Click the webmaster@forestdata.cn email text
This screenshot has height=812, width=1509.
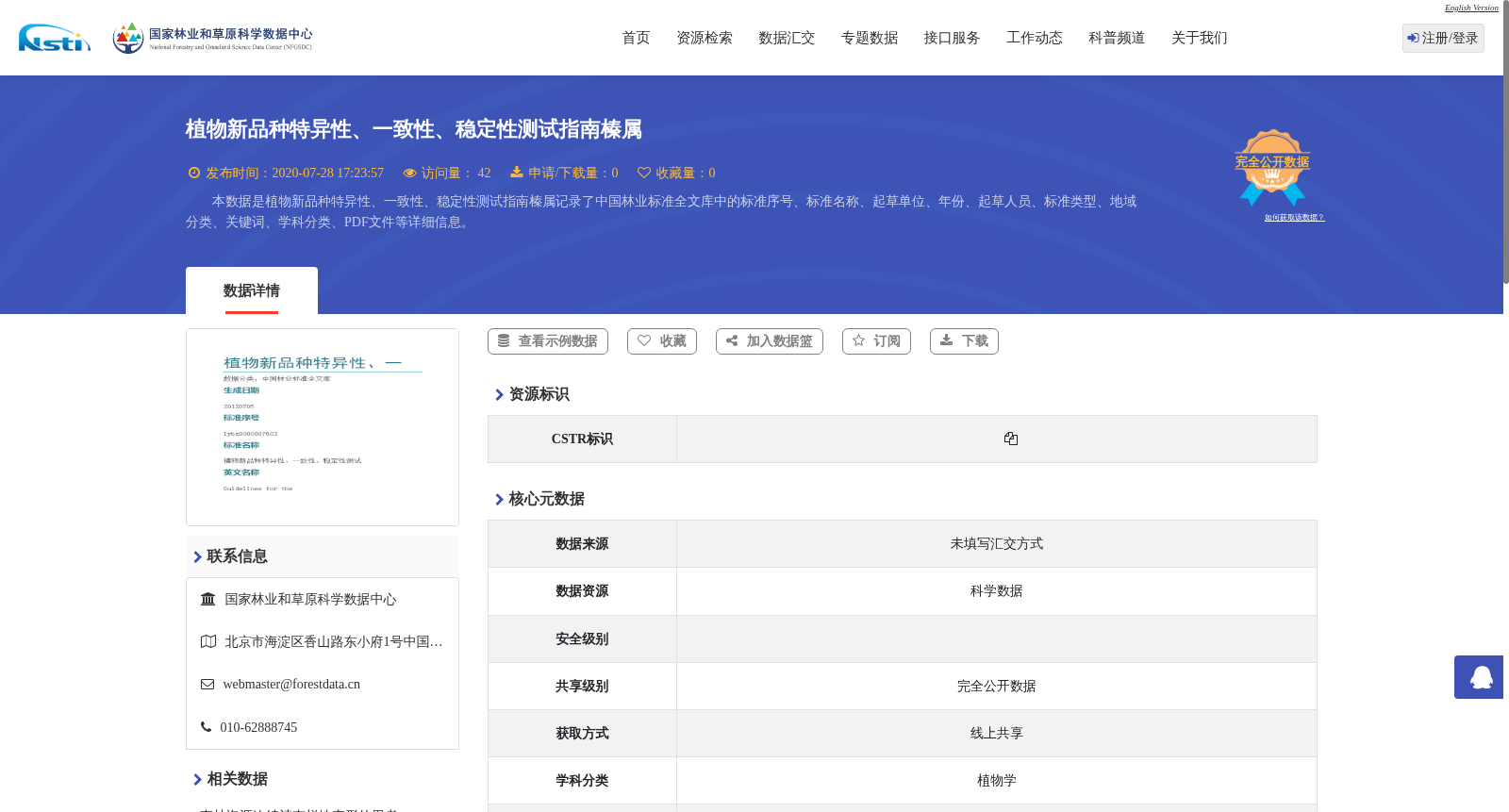pos(291,685)
